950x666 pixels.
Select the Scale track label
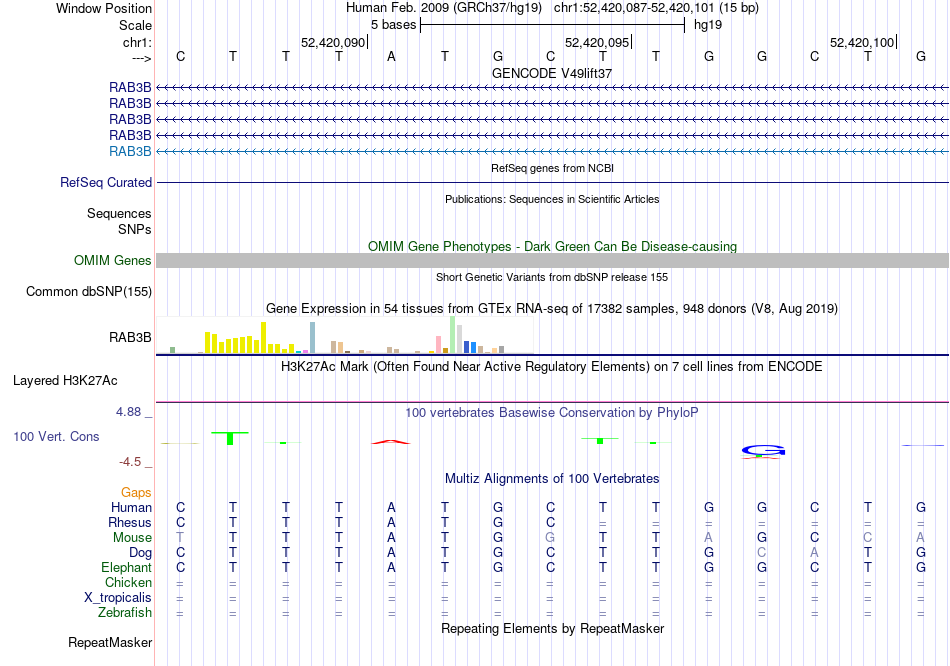tap(135, 25)
